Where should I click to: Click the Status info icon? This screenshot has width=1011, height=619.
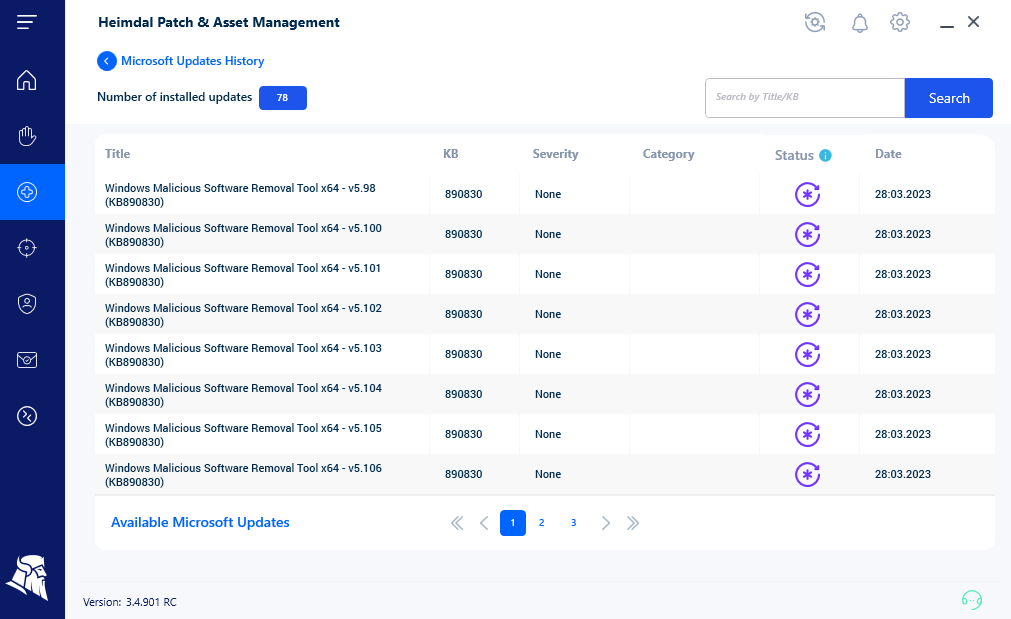[825, 155]
